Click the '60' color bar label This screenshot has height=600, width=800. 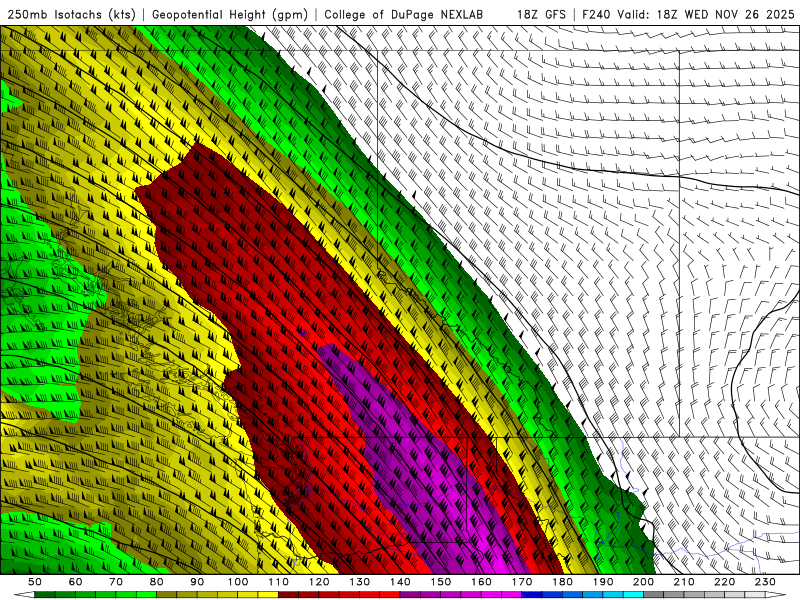(x=75, y=582)
